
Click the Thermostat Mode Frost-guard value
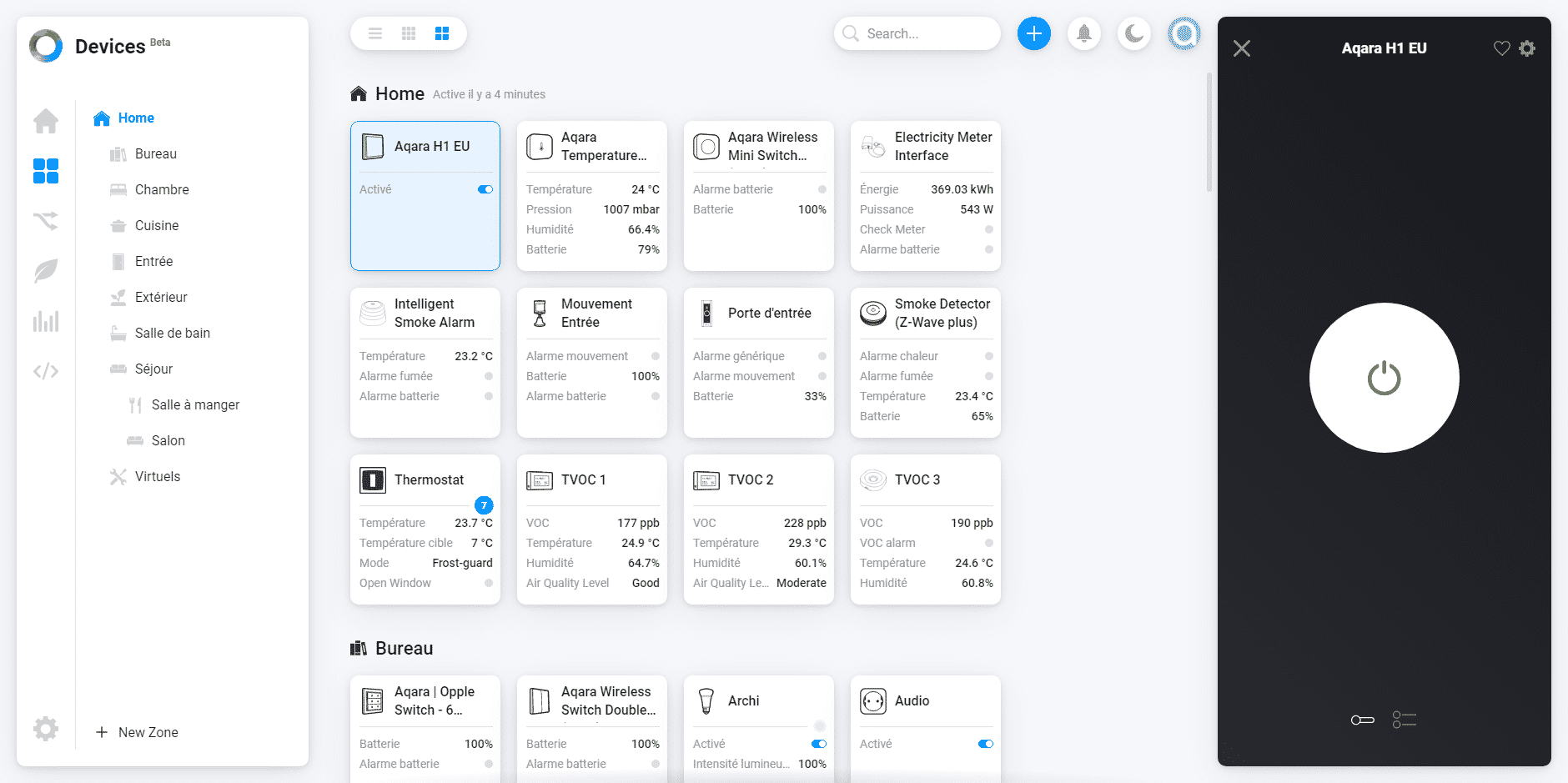[462, 563]
